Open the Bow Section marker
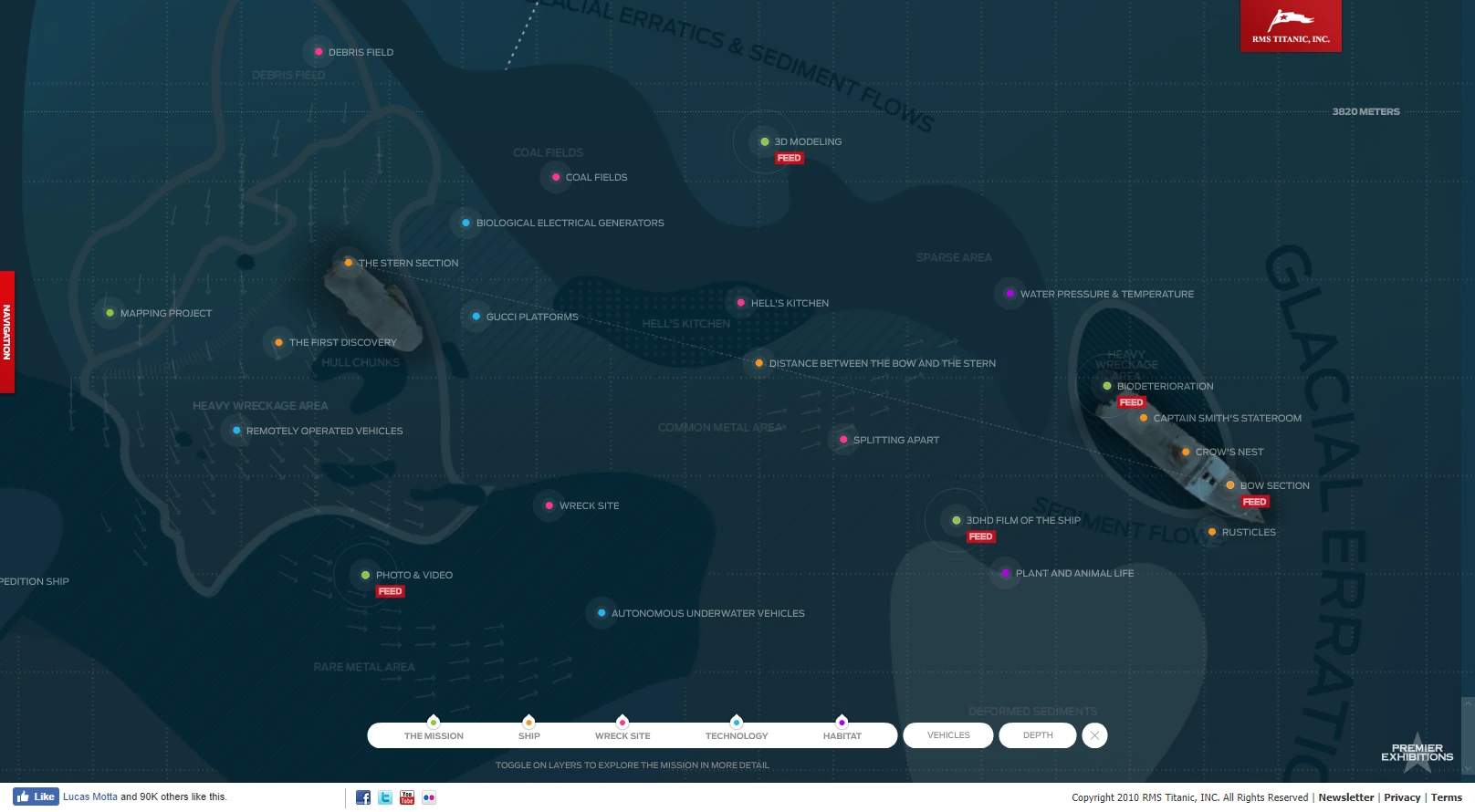 pyautogui.click(x=1229, y=485)
